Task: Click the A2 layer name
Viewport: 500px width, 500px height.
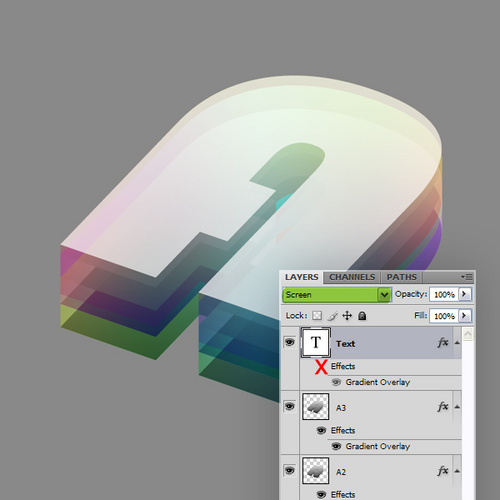Action: pos(341,472)
